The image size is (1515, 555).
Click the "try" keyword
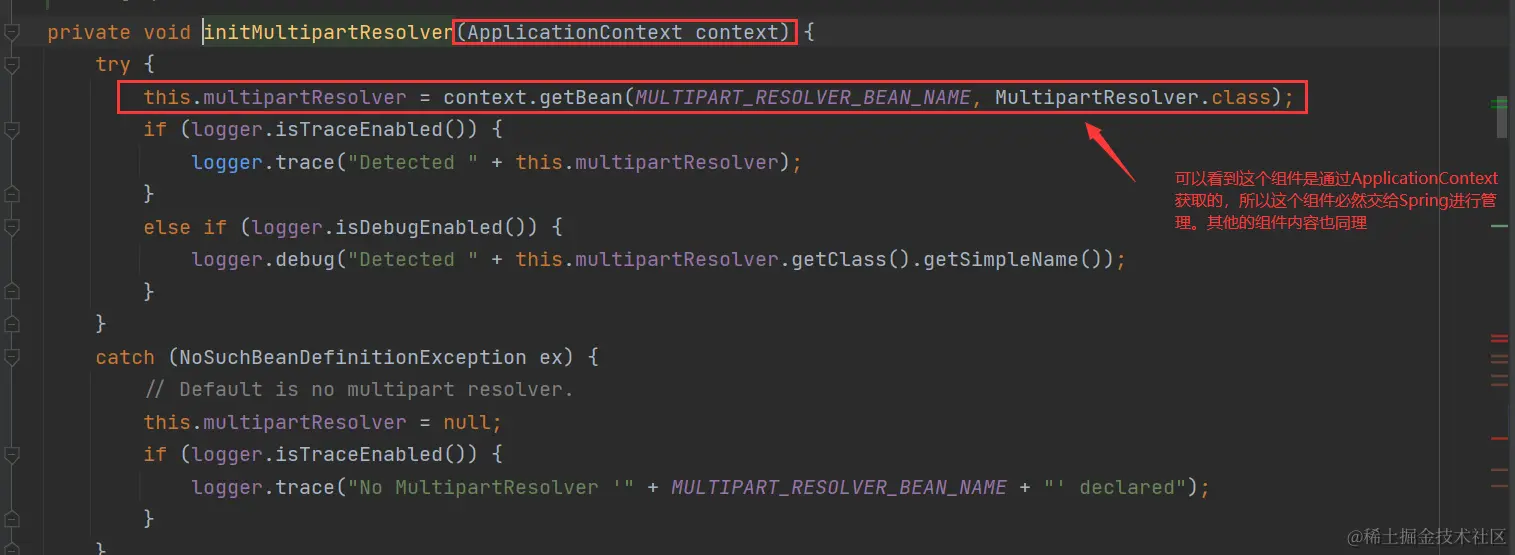[113, 64]
